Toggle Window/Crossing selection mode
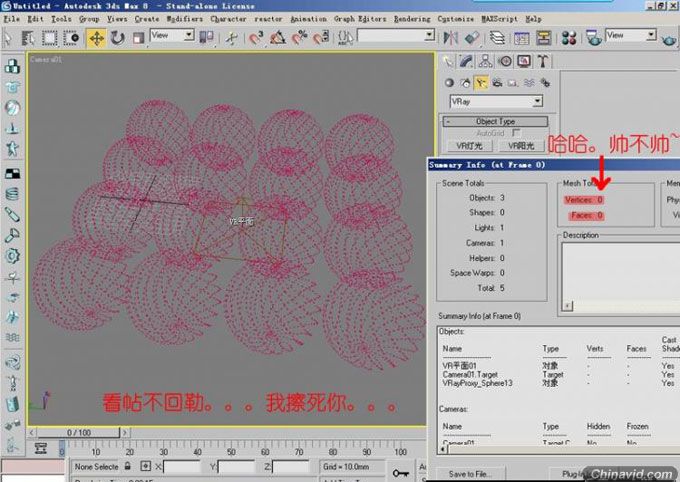The image size is (680, 482). [72, 38]
